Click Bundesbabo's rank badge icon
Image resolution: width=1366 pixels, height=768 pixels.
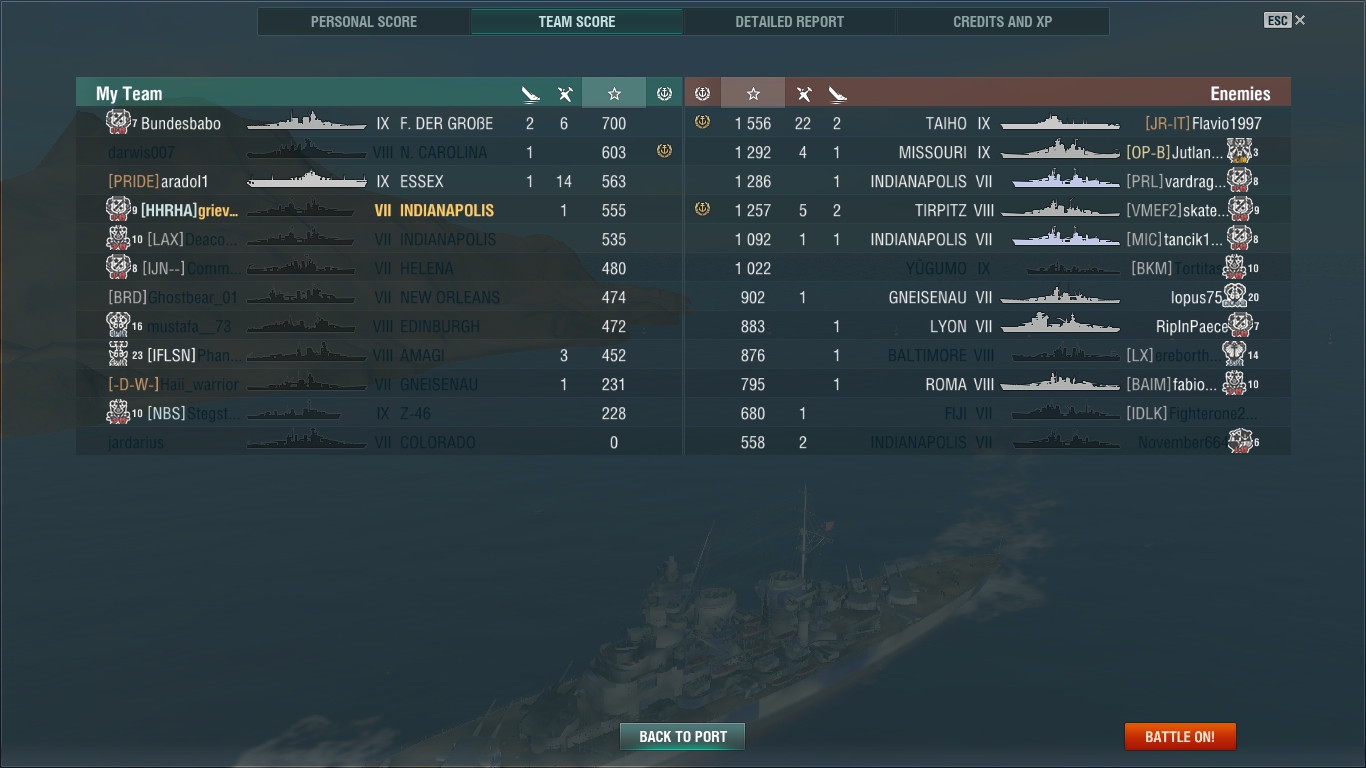point(118,122)
